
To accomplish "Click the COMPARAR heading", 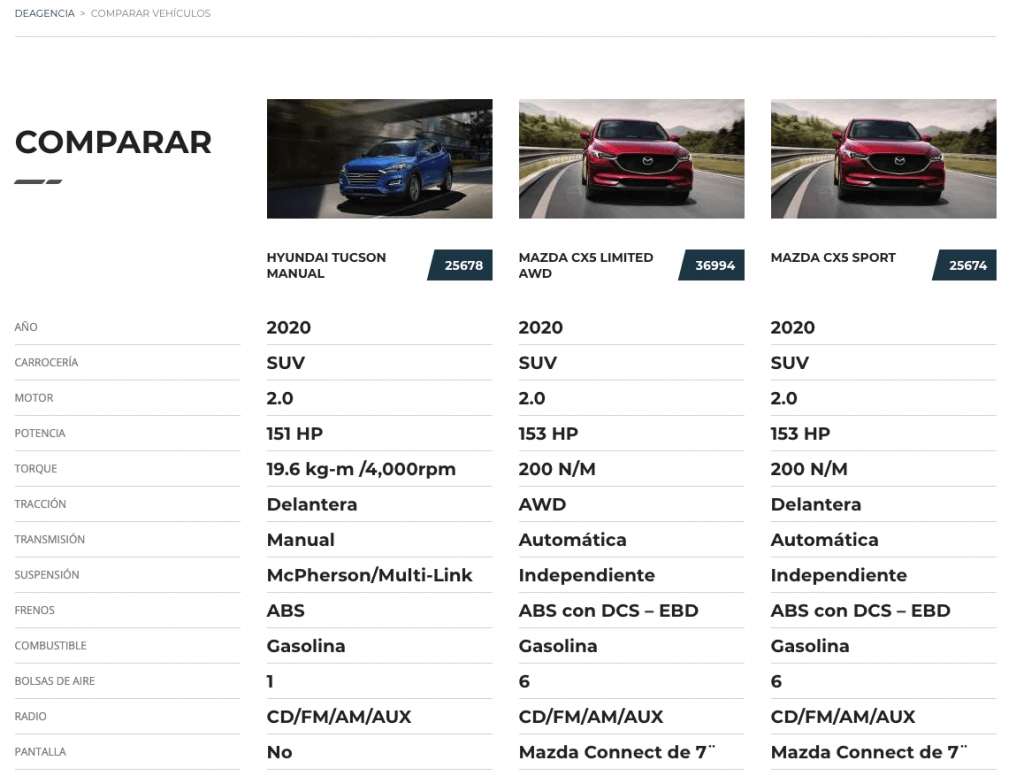I will pyautogui.click(x=113, y=142).
